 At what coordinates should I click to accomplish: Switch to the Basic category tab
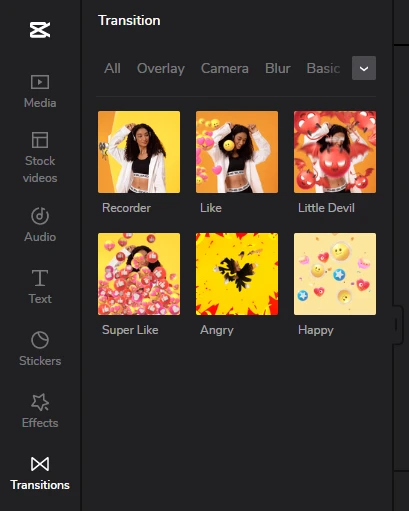[323, 68]
